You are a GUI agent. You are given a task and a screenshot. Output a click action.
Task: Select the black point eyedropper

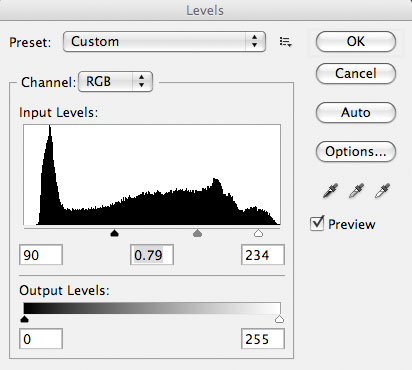pos(330,191)
